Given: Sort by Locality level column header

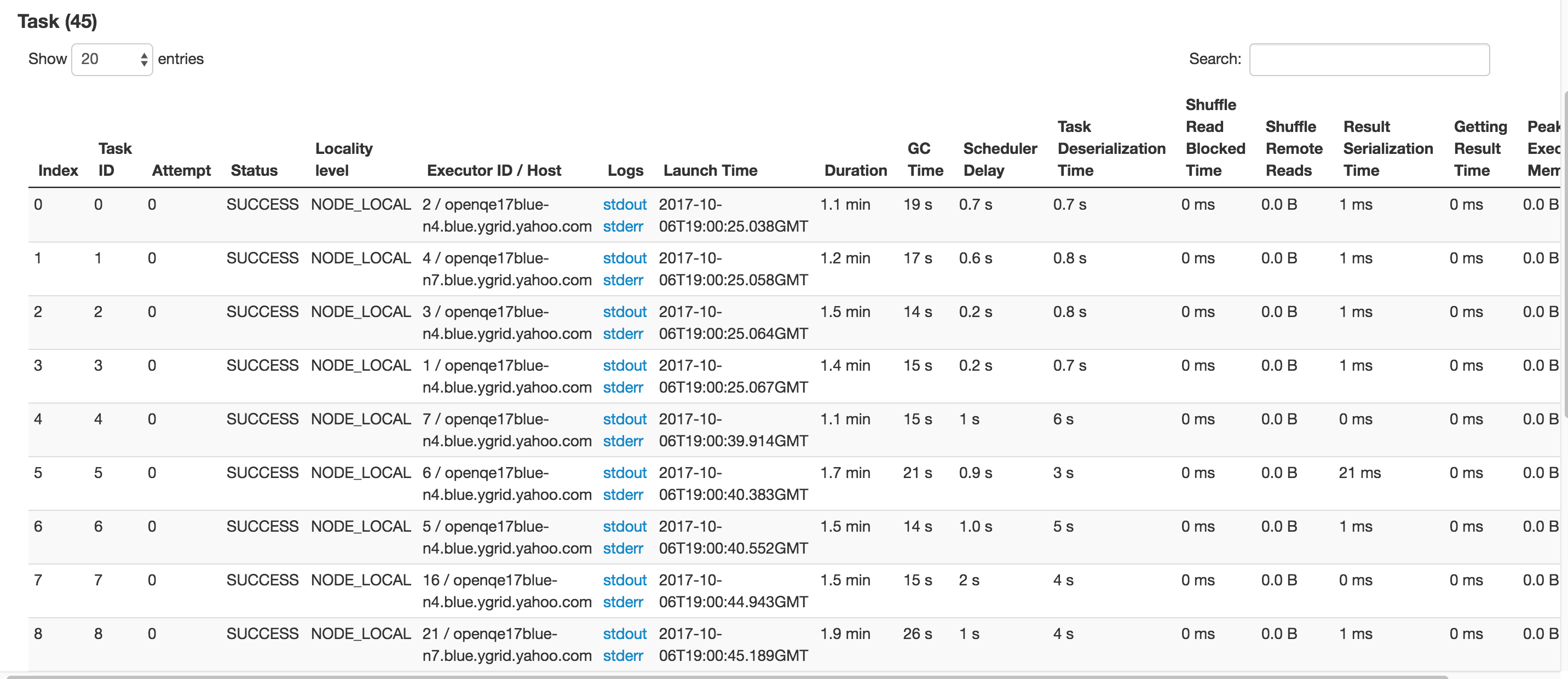Looking at the screenshot, I should (343, 159).
